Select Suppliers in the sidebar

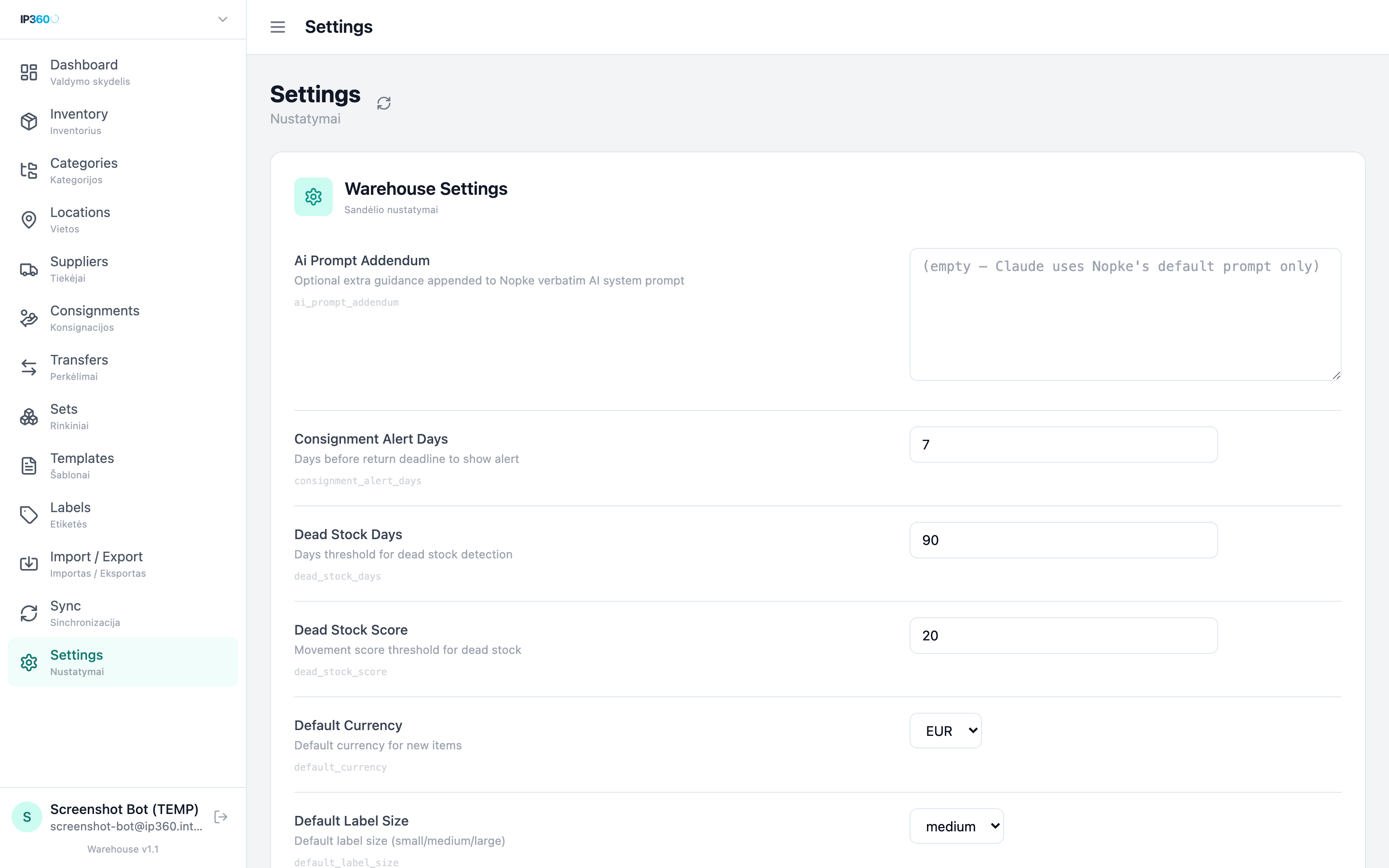[123, 269]
